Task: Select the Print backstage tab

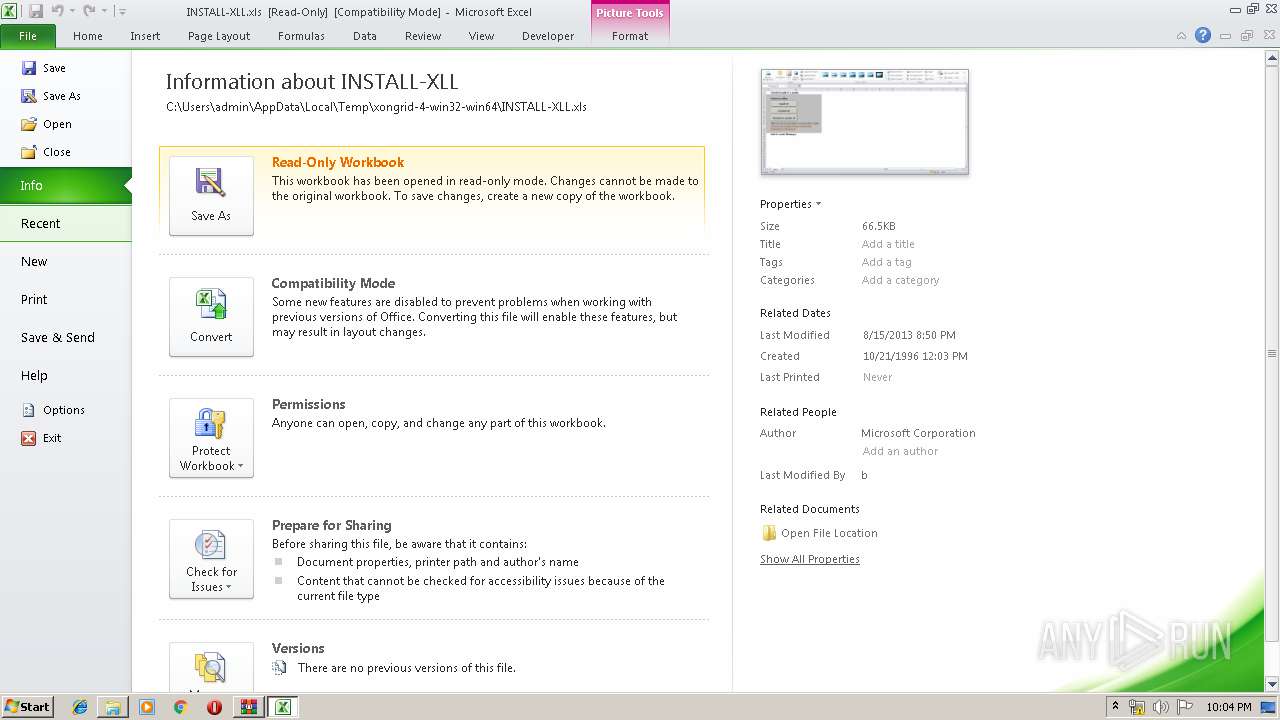Action: [65, 299]
